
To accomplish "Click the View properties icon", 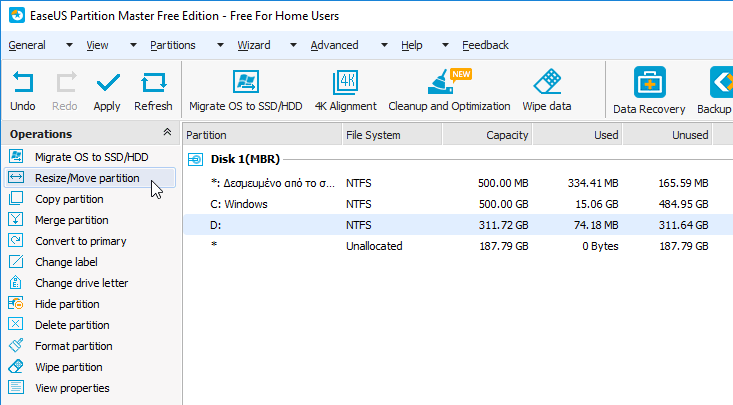I will tap(16, 388).
